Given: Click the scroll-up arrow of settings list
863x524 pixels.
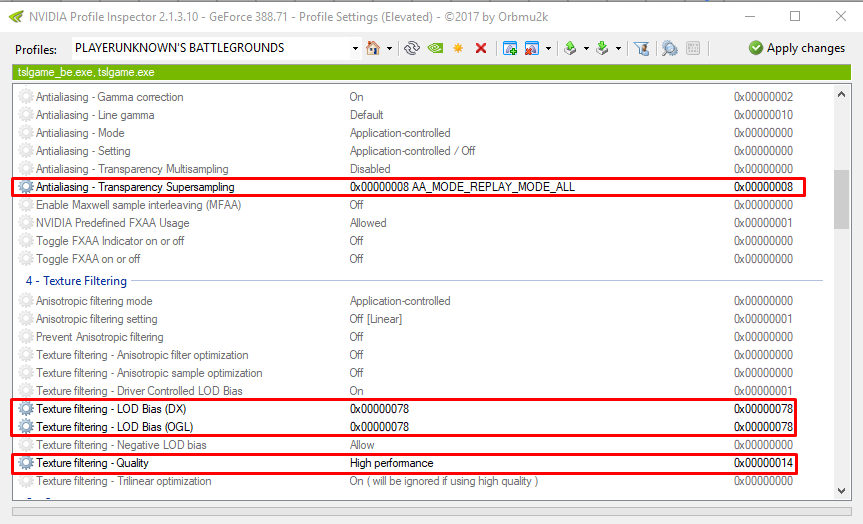Looking at the screenshot, I should [841, 94].
